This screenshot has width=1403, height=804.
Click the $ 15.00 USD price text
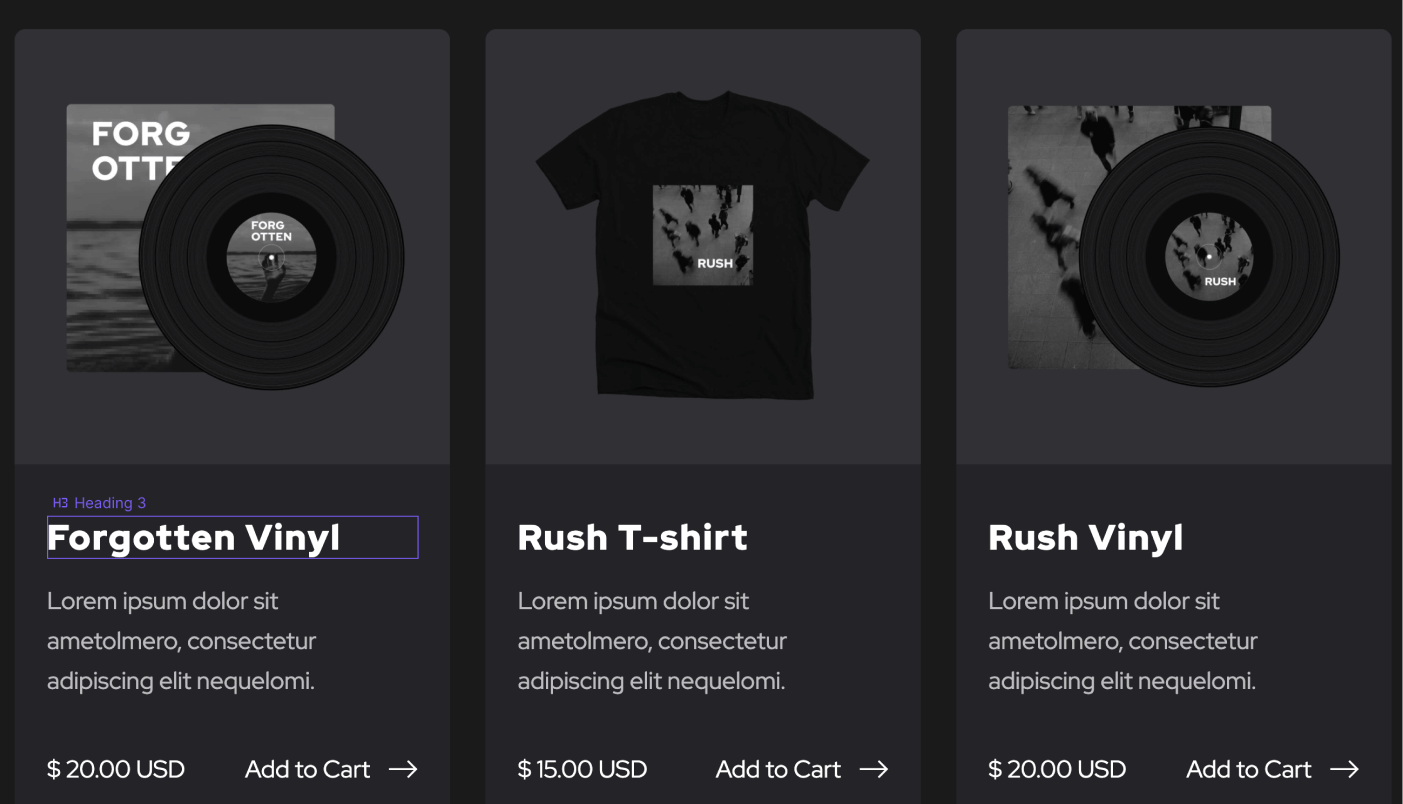582,769
